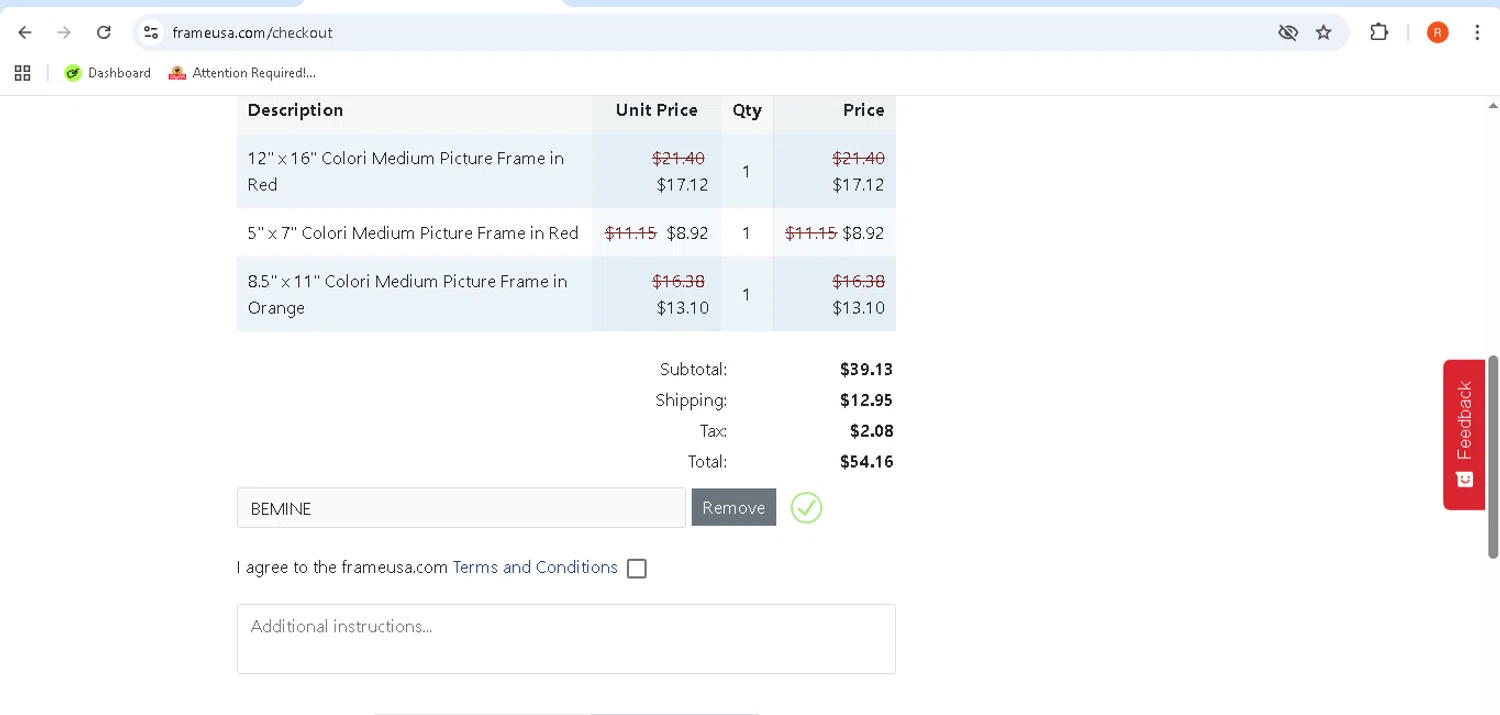Click the green coupon valid checkmark

coord(806,508)
